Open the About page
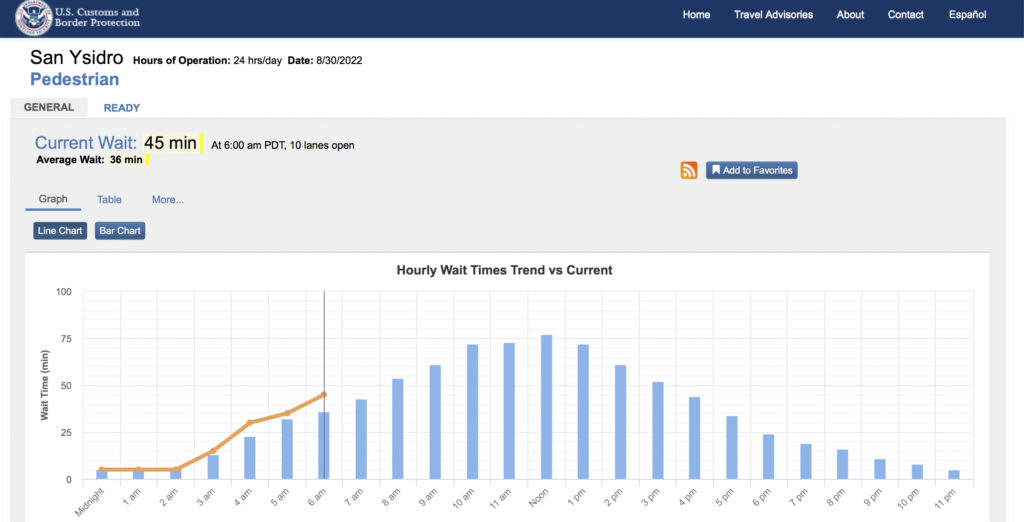 (x=850, y=15)
